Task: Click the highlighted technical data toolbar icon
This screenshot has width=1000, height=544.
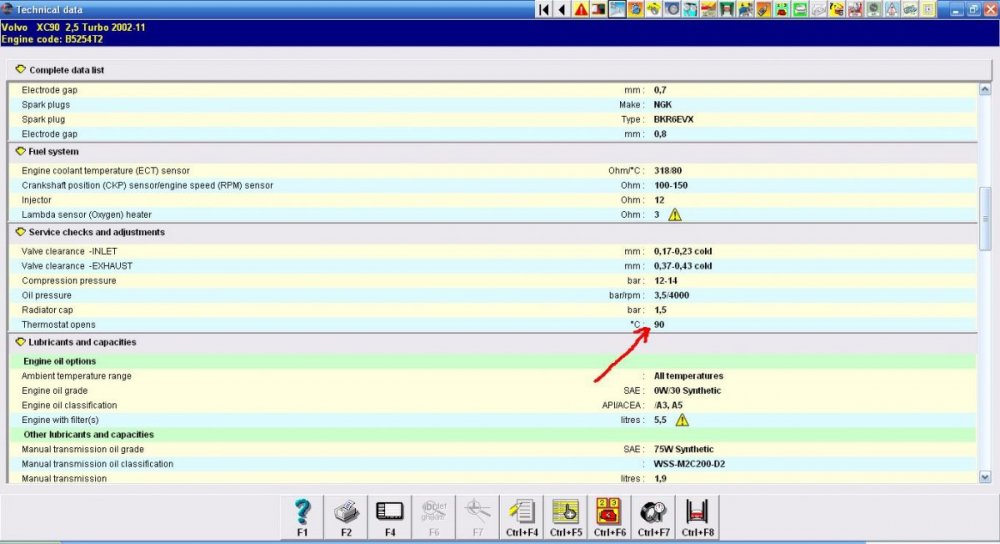Action: click(x=617, y=10)
